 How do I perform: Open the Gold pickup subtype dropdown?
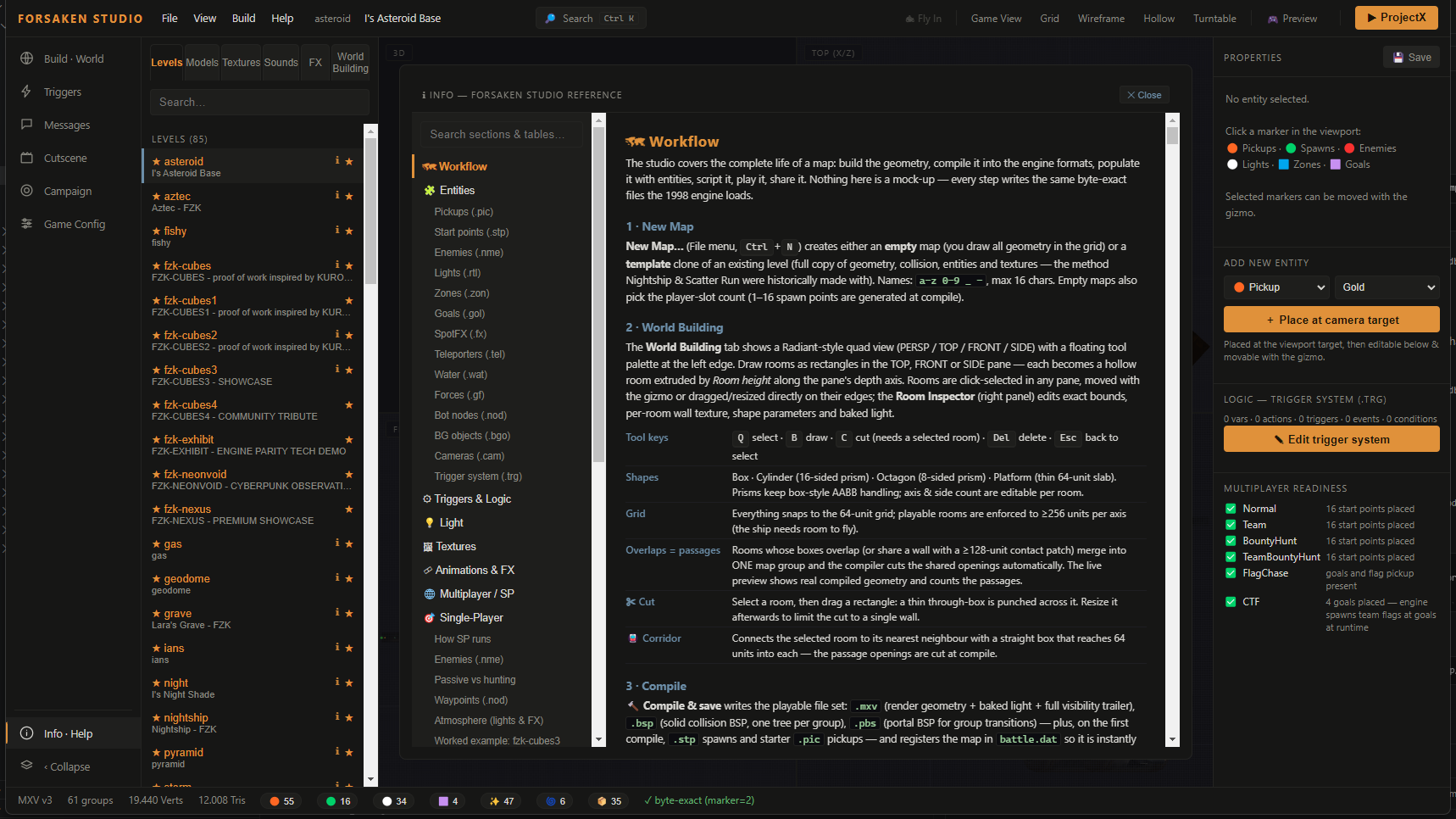coord(1387,287)
